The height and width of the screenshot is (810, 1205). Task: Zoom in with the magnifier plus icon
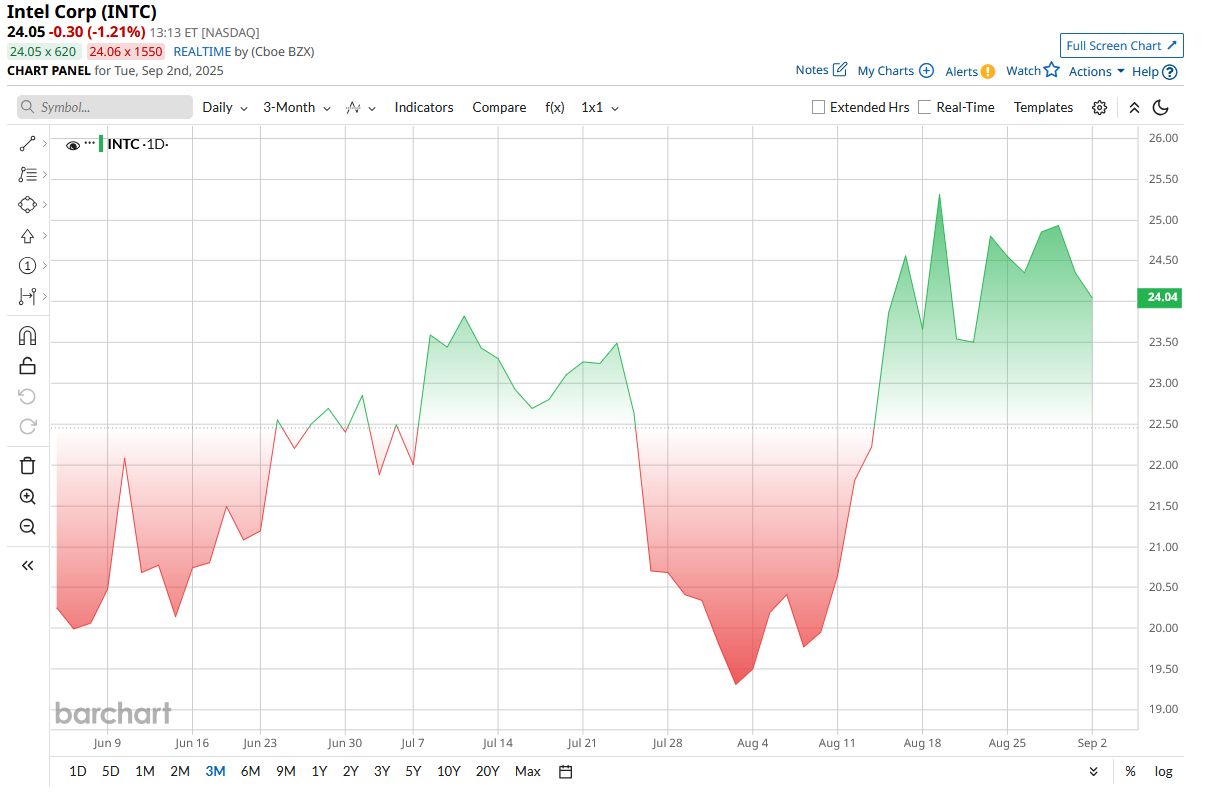(27, 497)
